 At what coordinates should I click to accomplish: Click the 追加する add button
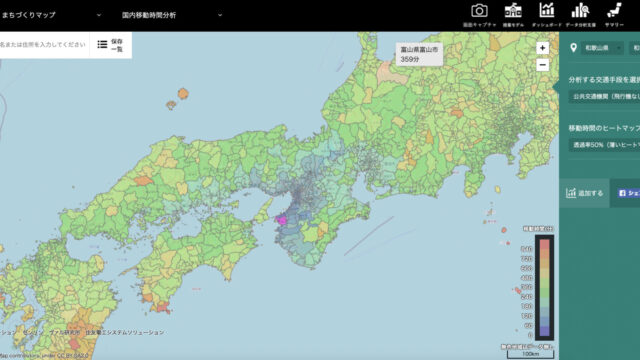point(584,193)
